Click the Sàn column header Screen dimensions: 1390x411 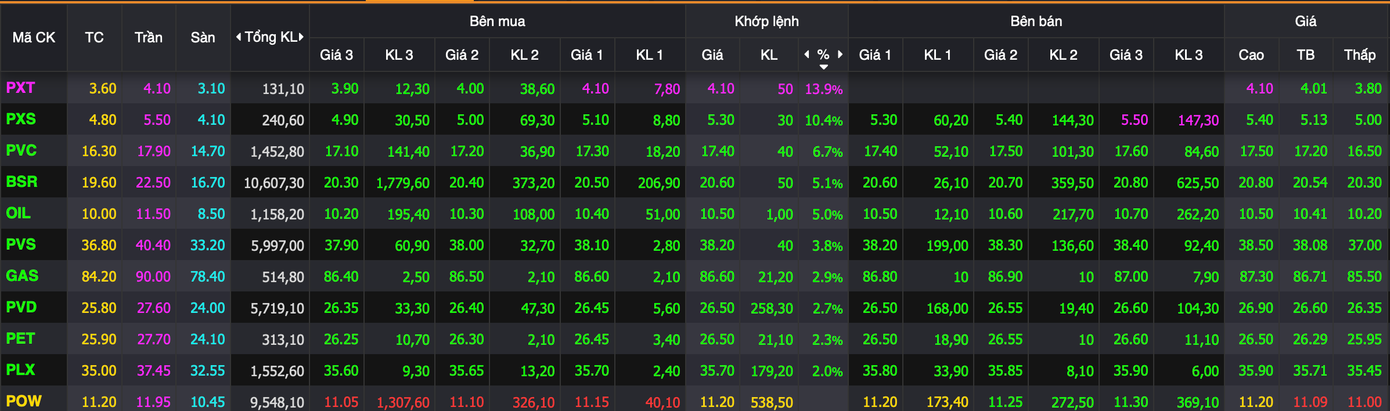pos(202,37)
